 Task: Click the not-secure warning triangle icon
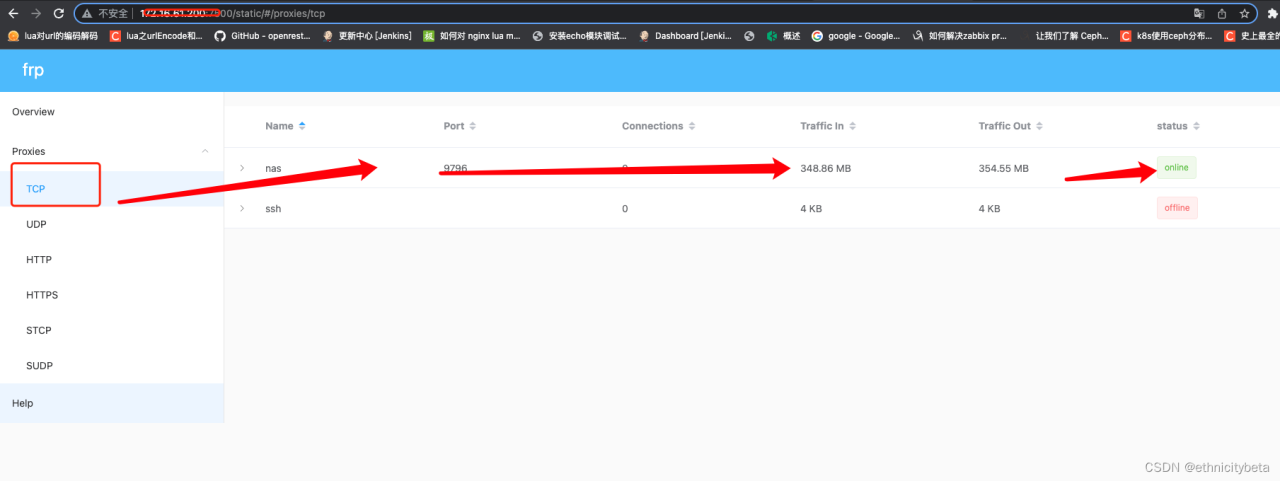[x=87, y=14]
